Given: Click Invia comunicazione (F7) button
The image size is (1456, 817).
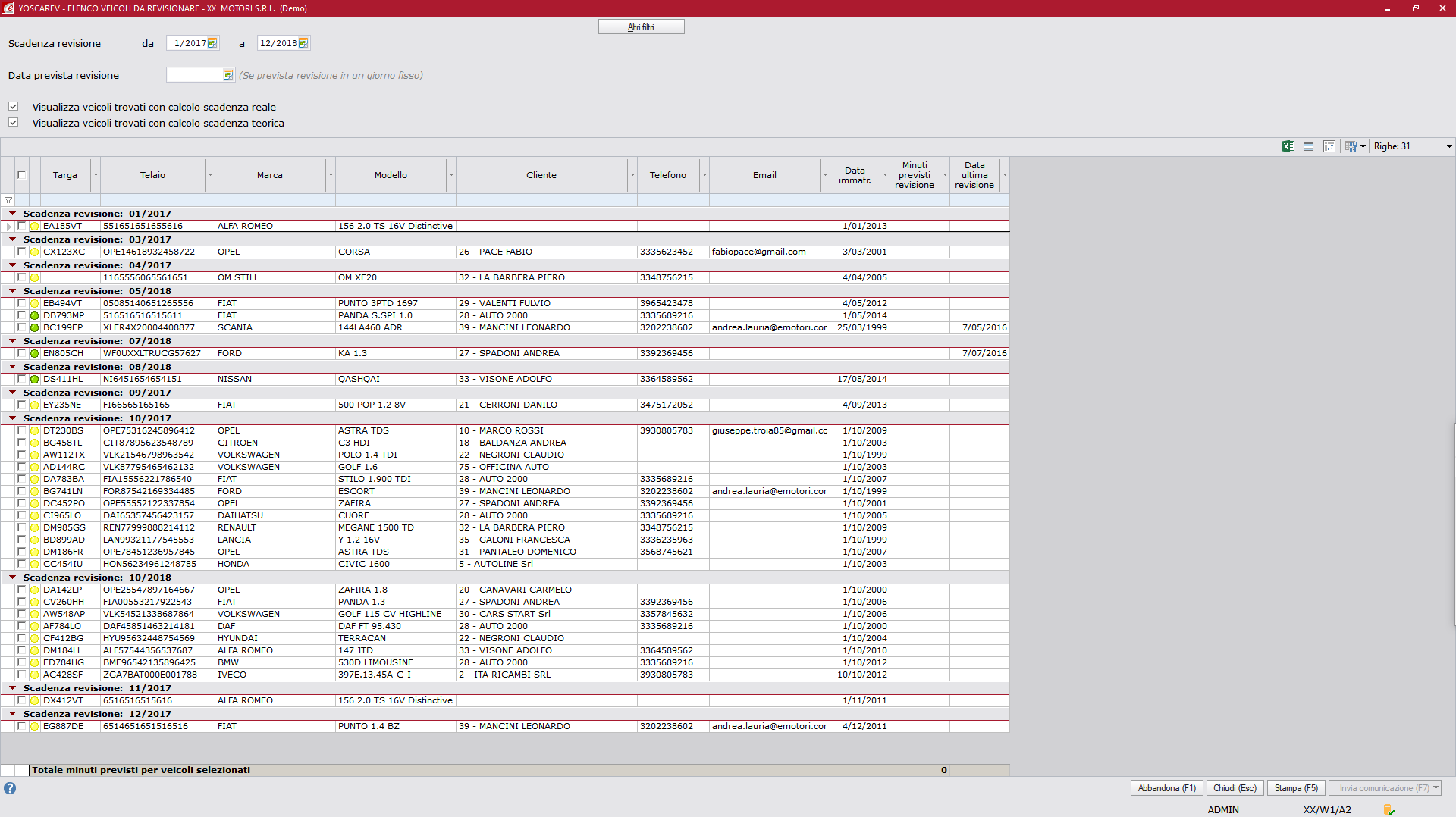Looking at the screenshot, I should [x=1384, y=788].
